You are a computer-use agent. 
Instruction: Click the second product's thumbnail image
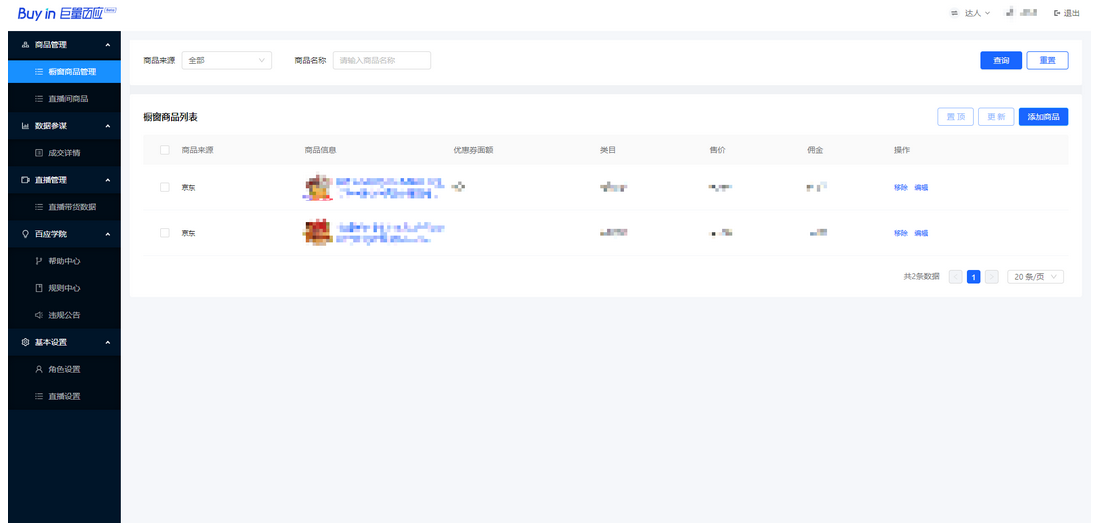[x=317, y=233]
